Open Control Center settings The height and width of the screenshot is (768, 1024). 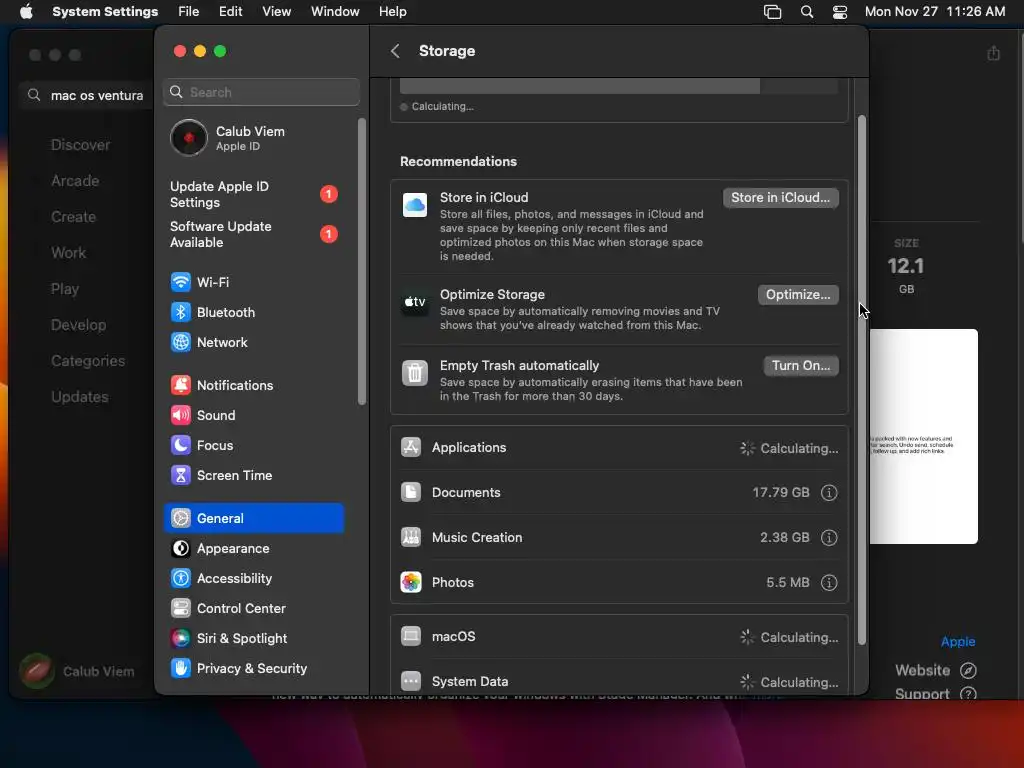253,609
